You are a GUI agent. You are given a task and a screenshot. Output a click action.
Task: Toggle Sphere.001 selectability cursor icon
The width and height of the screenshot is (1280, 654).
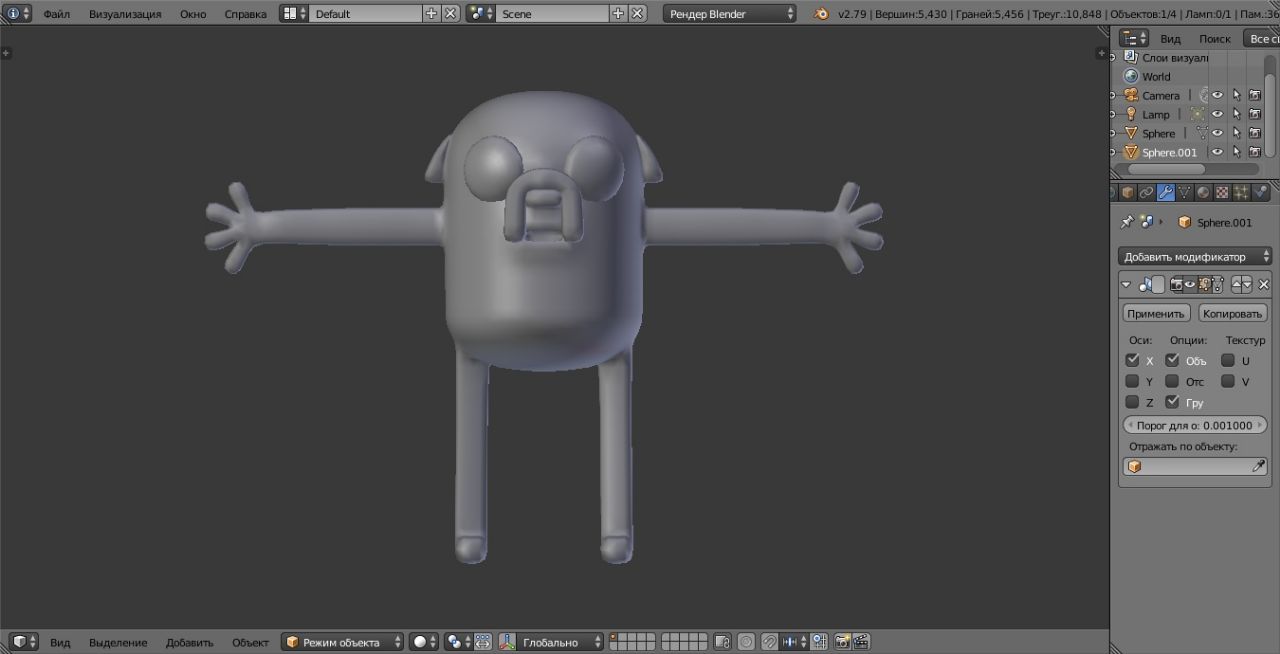pyautogui.click(x=1236, y=152)
